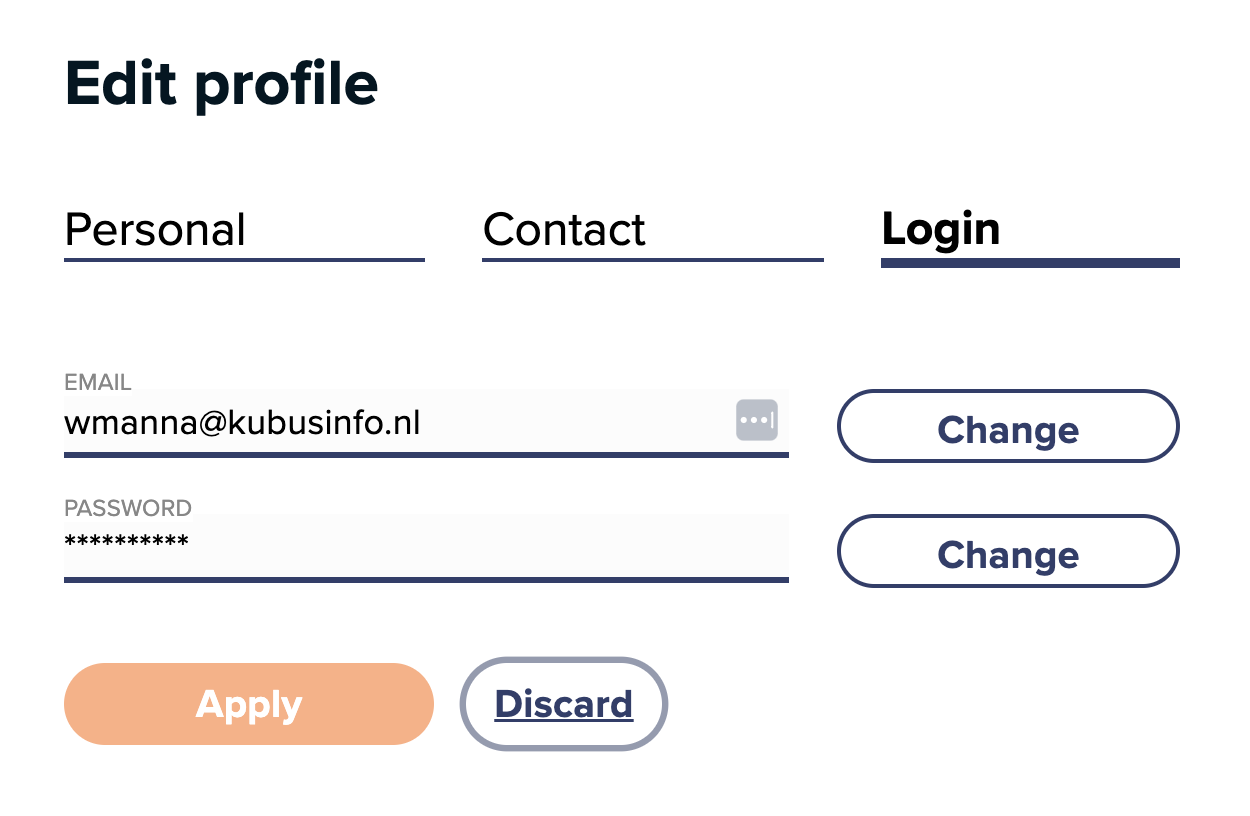Click Change button beside the email field
1250x816 pixels.
pyautogui.click(x=1008, y=426)
